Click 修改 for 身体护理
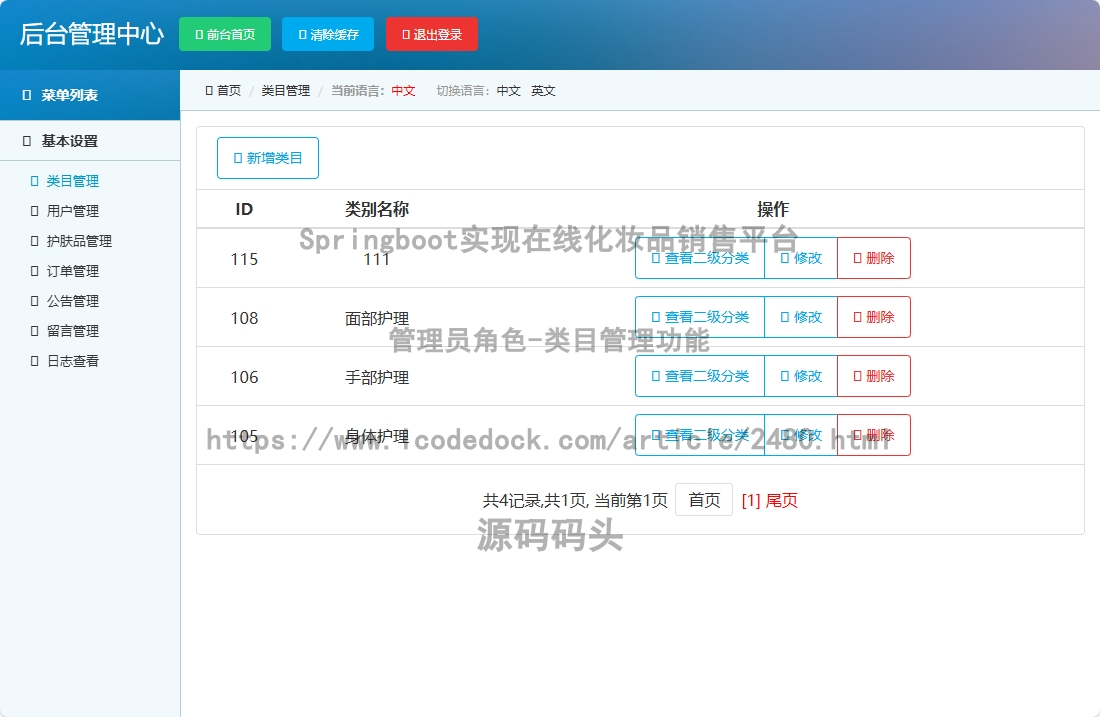Screen dimensions: 1100x717 [801, 435]
